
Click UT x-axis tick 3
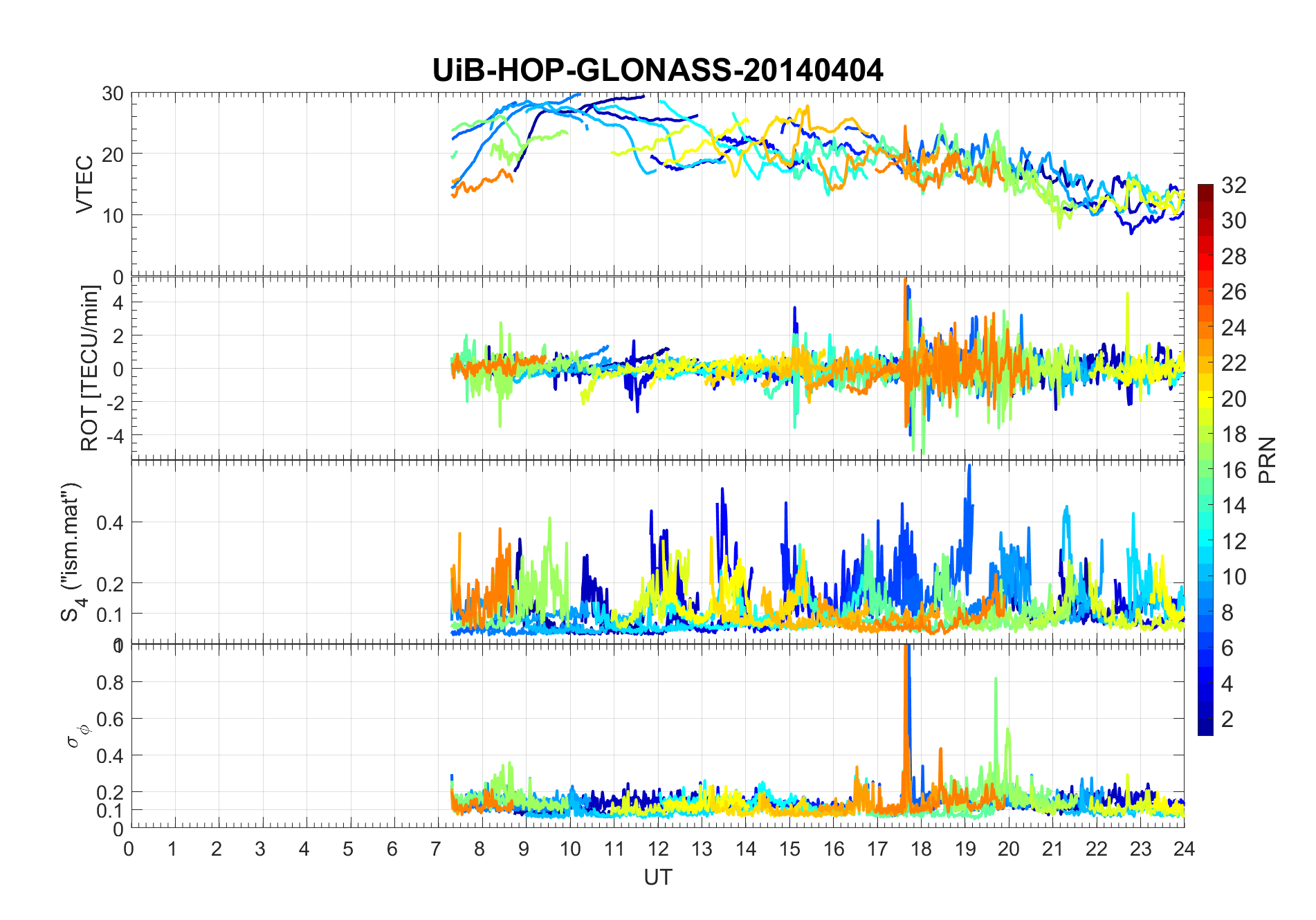coord(260,849)
